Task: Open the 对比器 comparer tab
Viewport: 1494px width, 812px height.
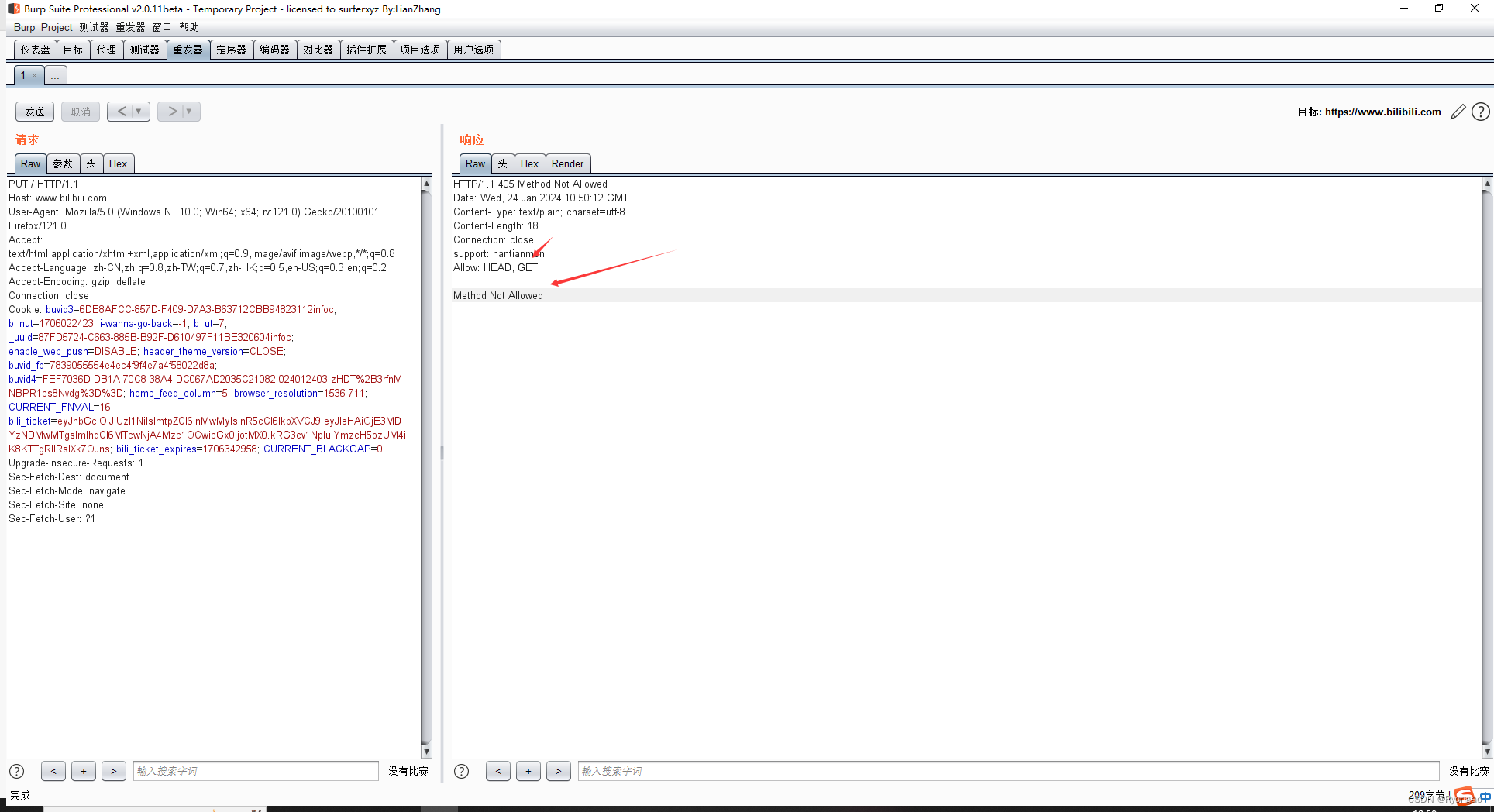Action: point(318,50)
